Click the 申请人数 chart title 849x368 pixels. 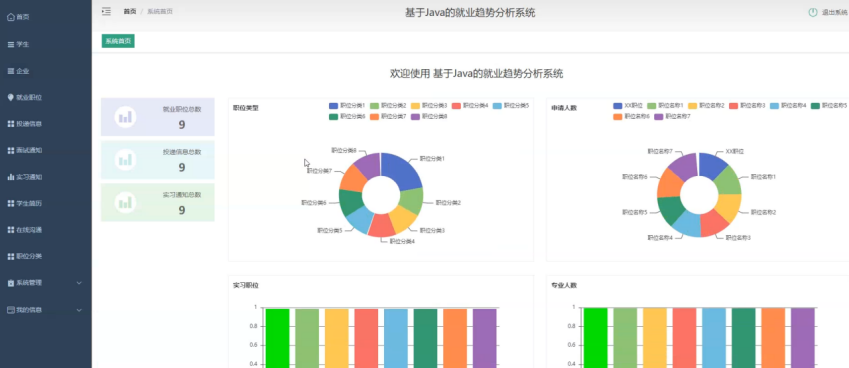(564, 108)
